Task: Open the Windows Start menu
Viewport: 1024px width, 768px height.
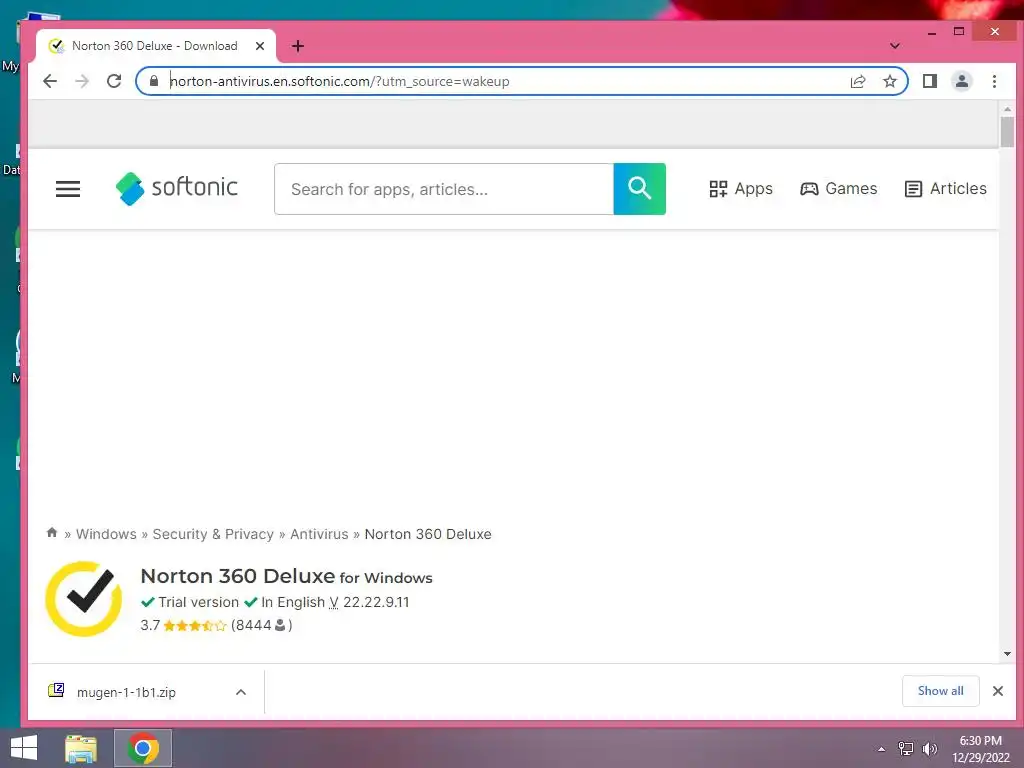Action: click(24, 748)
